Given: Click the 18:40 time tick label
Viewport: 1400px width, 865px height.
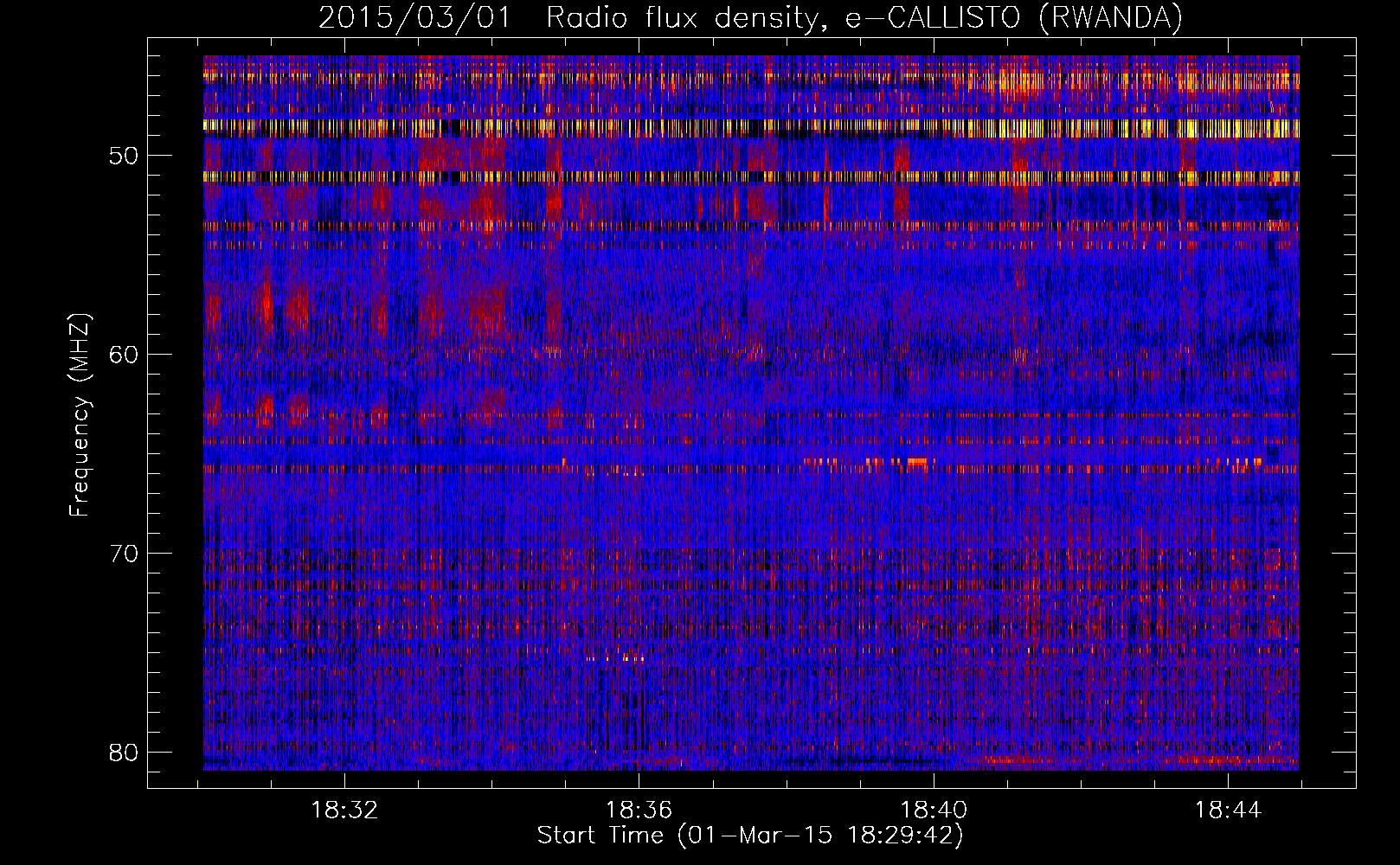Looking at the screenshot, I should pyautogui.click(x=934, y=811).
